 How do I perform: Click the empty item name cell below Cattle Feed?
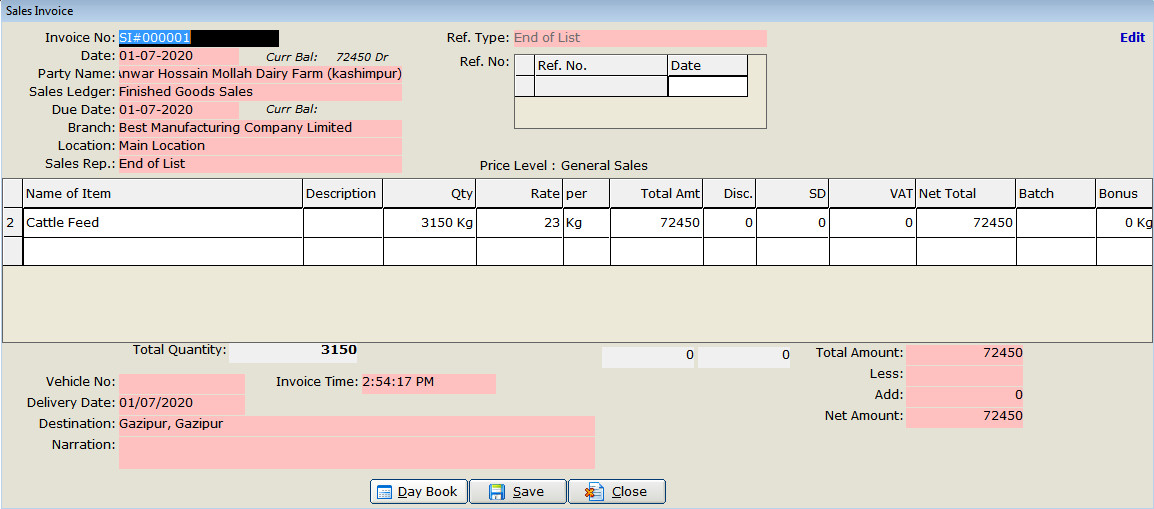click(x=163, y=252)
